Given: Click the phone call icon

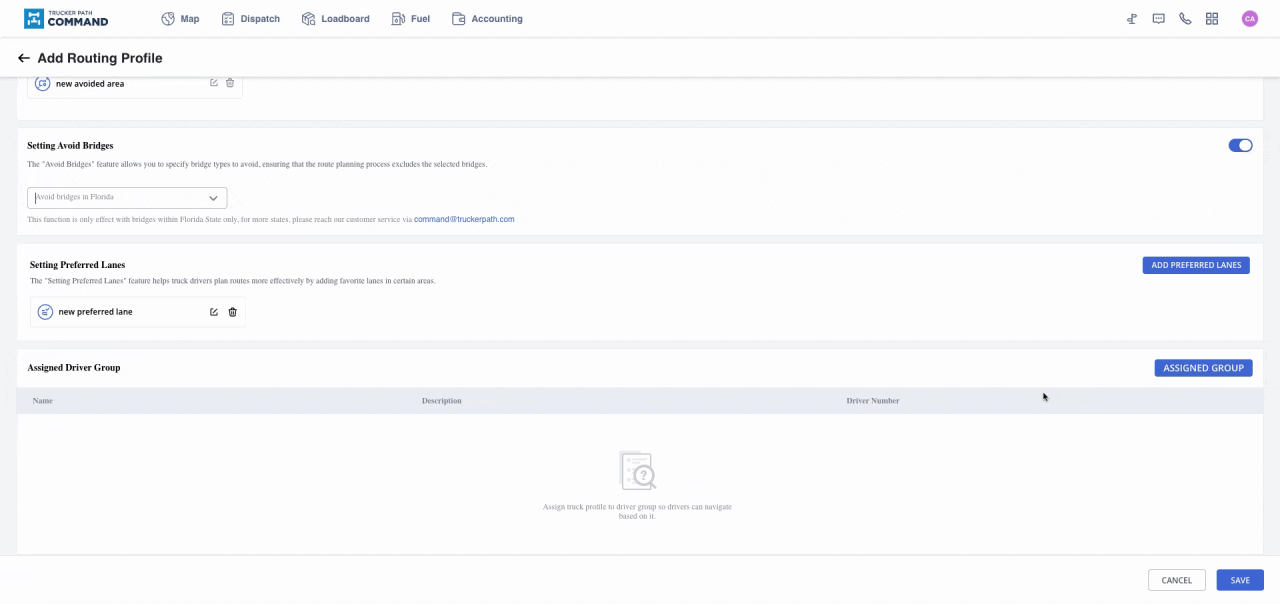Looking at the screenshot, I should tap(1185, 19).
